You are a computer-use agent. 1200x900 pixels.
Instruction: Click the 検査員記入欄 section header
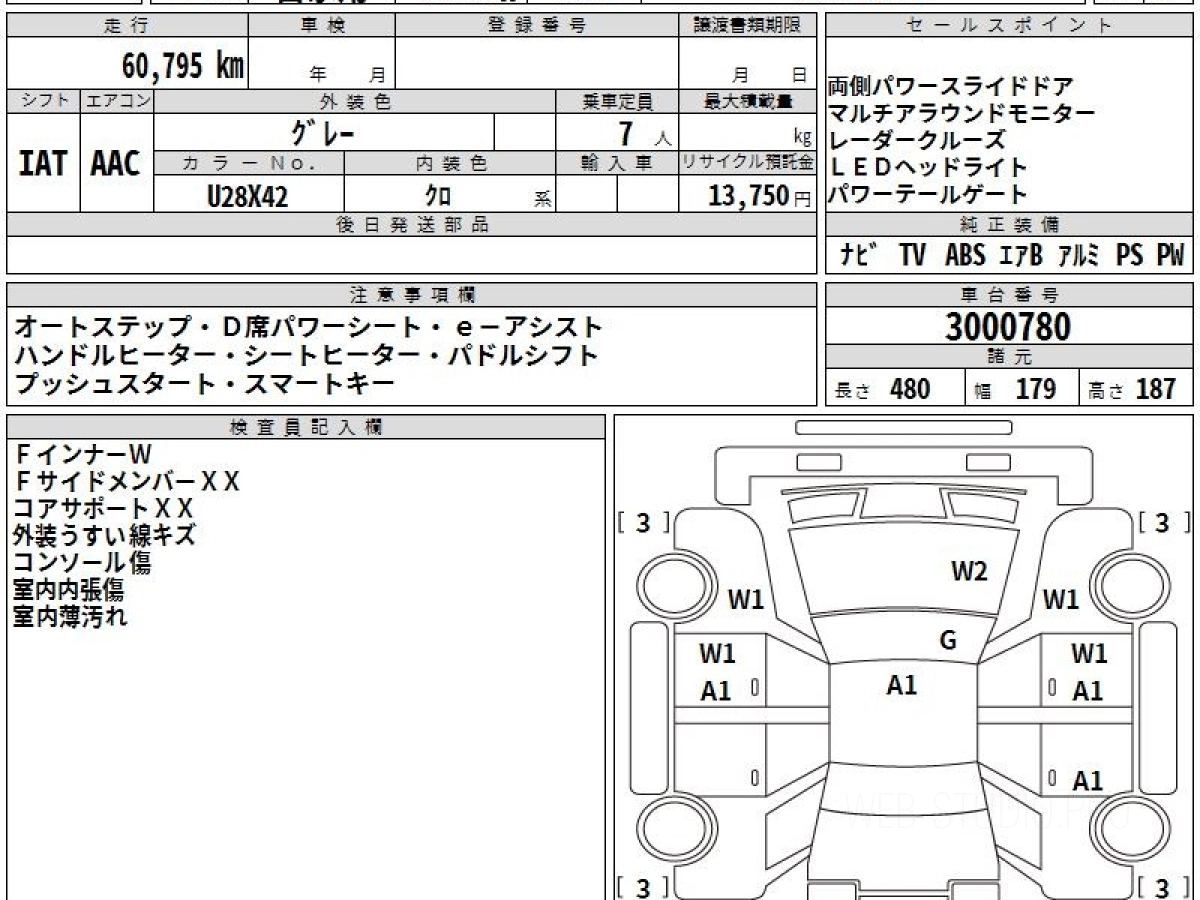click(305, 427)
